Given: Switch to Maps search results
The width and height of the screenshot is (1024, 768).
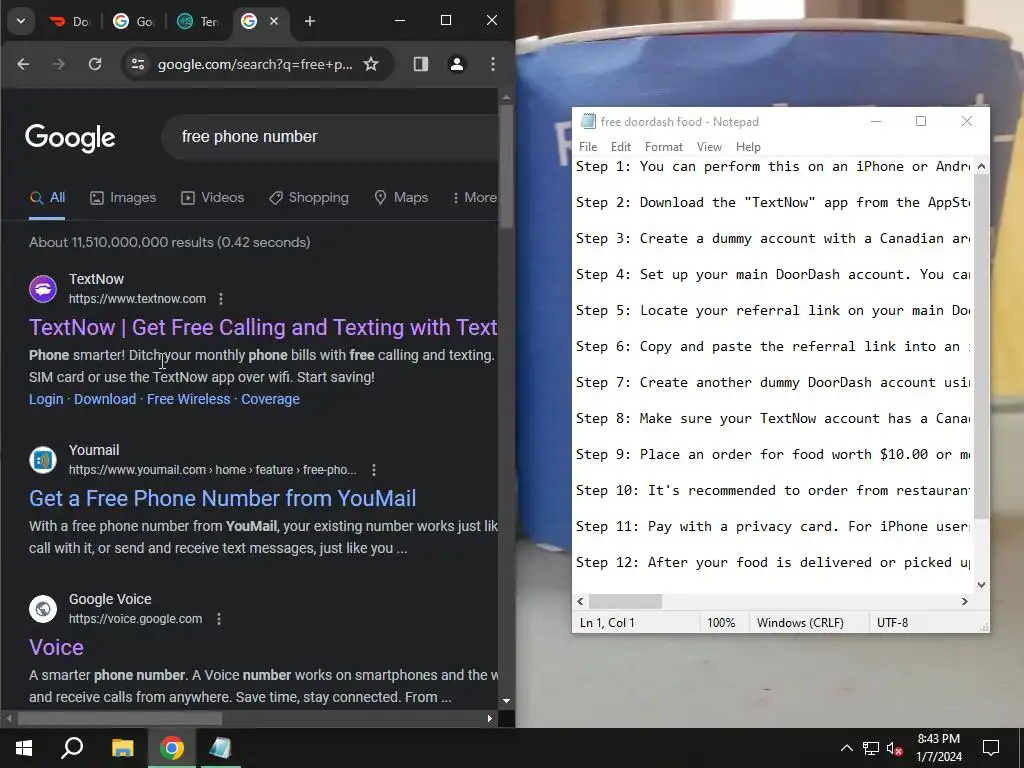Looking at the screenshot, I should tap(401, 198).
